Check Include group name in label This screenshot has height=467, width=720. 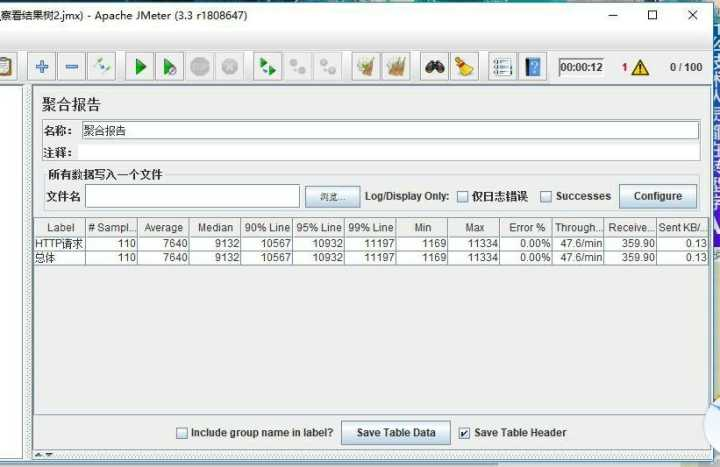pos(182,433)
